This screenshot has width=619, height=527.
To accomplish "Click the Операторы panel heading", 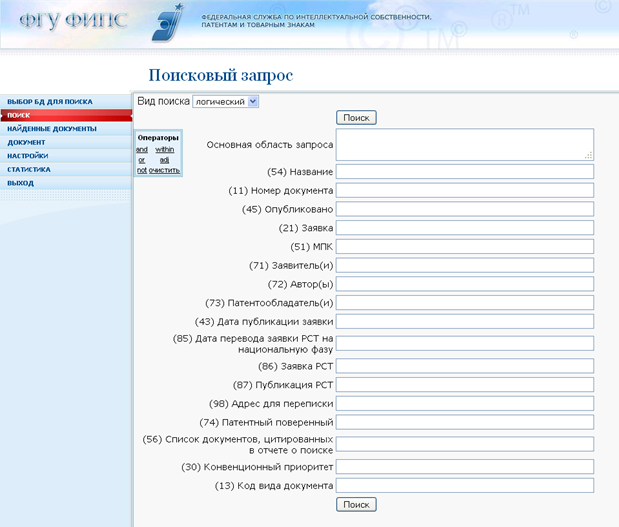I will tap(158, 138).
